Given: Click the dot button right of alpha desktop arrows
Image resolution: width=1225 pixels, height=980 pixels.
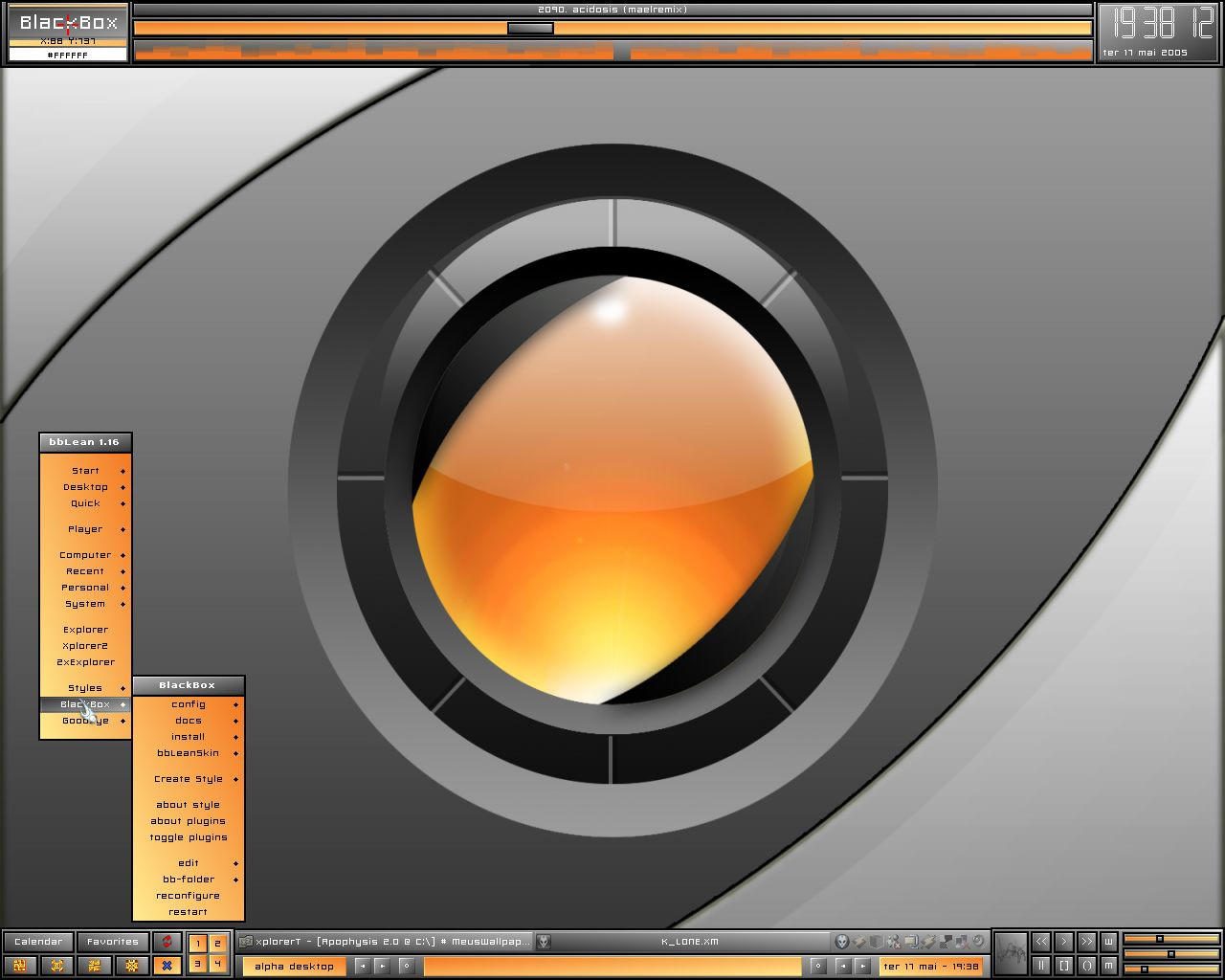Looking at the screenshot, I should click(x=406, y=966).
